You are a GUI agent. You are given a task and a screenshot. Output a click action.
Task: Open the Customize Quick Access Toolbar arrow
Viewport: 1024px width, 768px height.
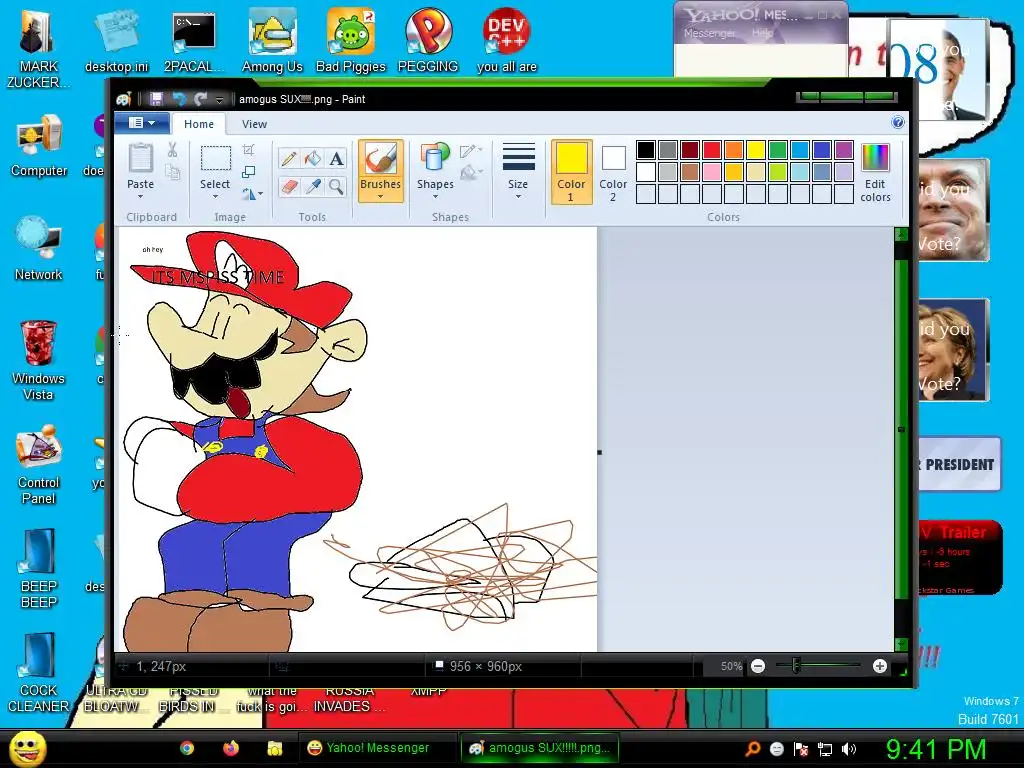[219, 99]
